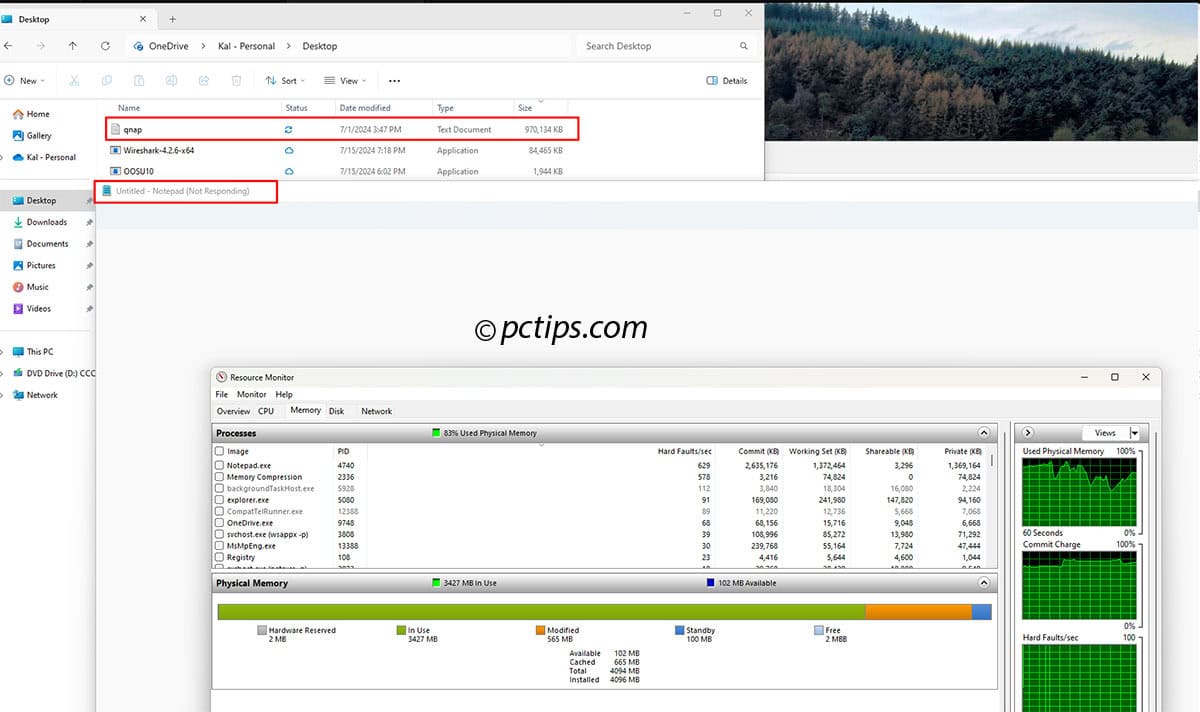Select all processes via Image header checkbox

pos(220,452)
